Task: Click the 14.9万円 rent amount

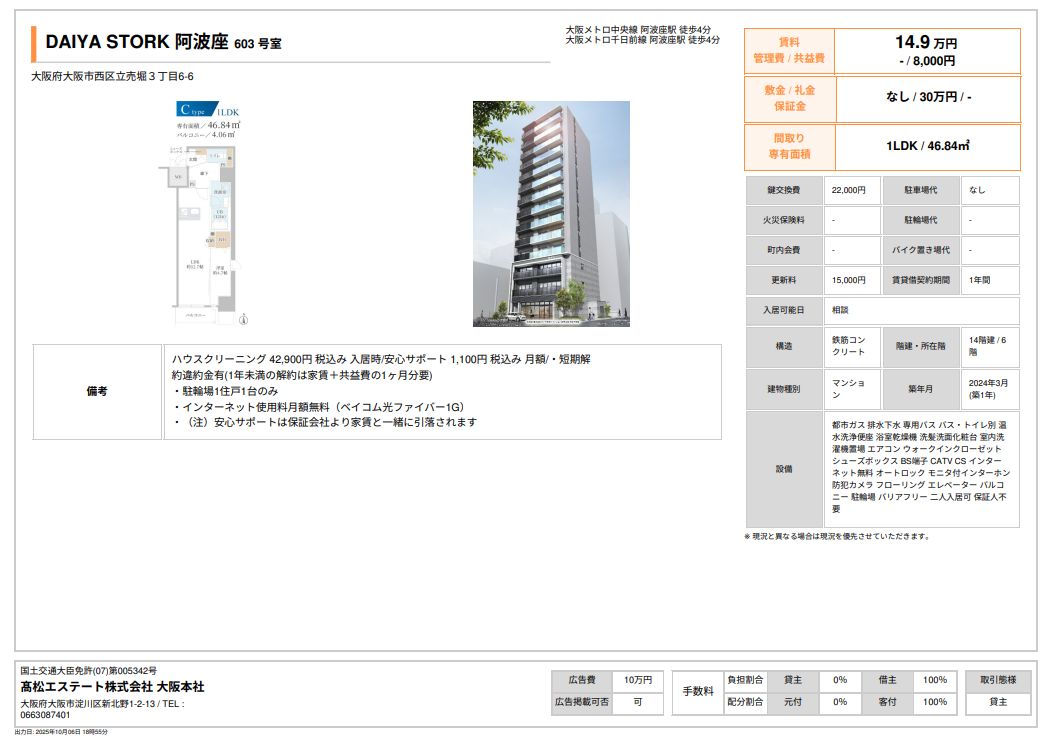Action: click(x=925, y=43)
